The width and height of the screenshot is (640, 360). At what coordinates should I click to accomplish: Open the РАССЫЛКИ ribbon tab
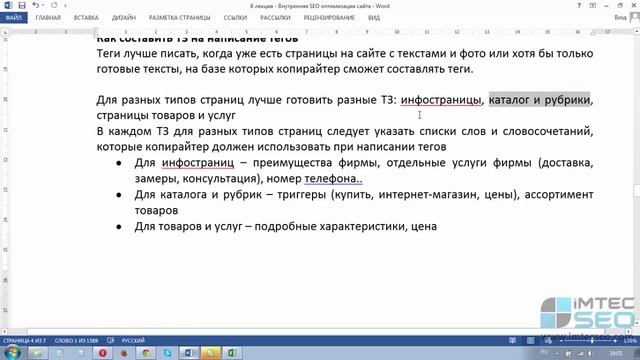tap(275, 18)
